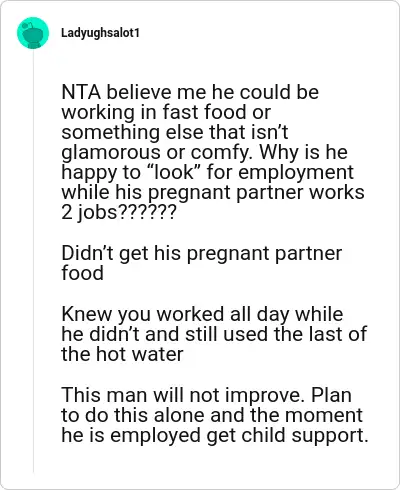Click the text "2 jobs??????"
The height and width of the screenshot is (490, 400).
(118, 212)
